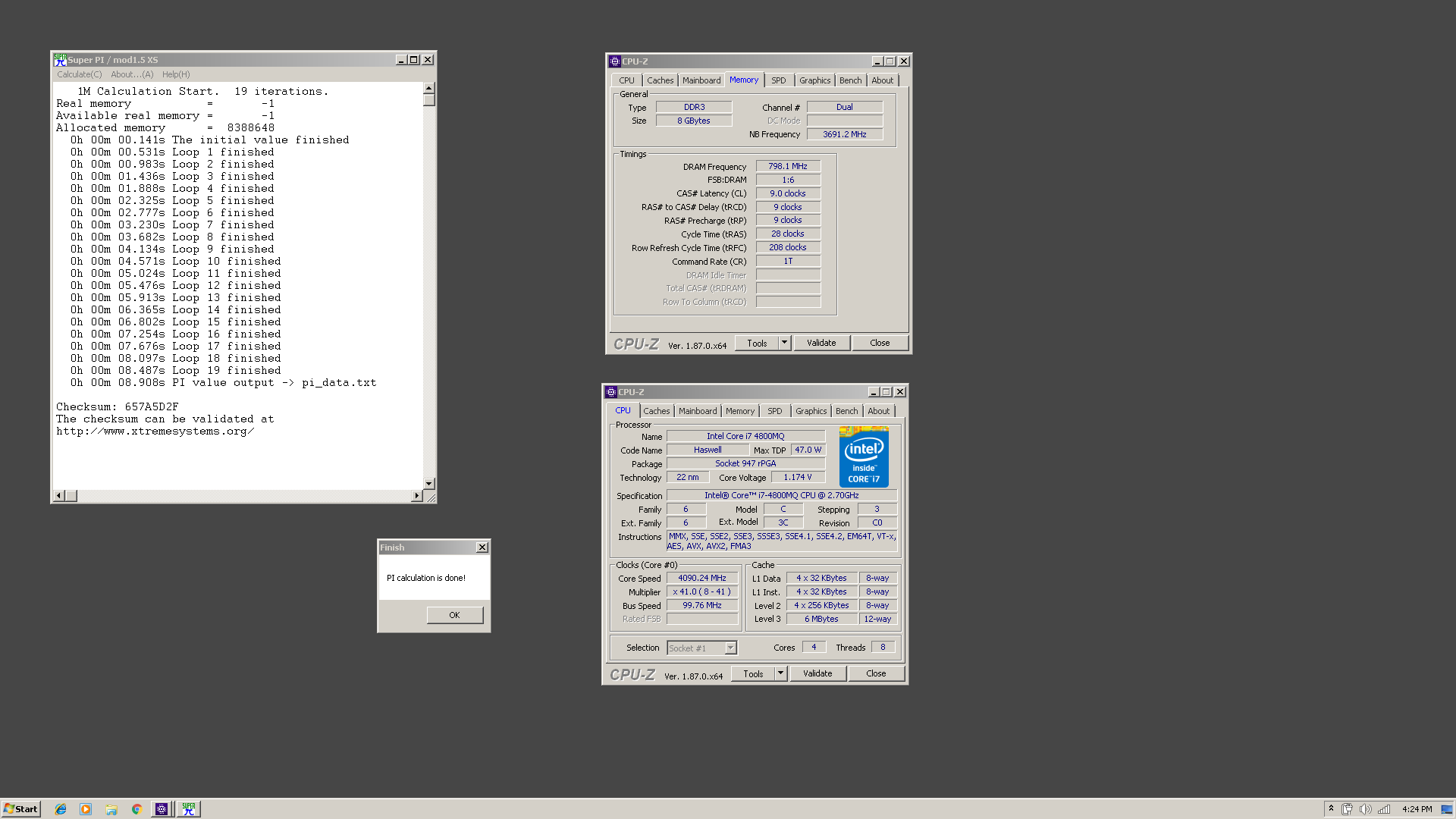Open the power plug tray icon
The height and width of the screenshot is (819, 1456).
click(1348, 809)
